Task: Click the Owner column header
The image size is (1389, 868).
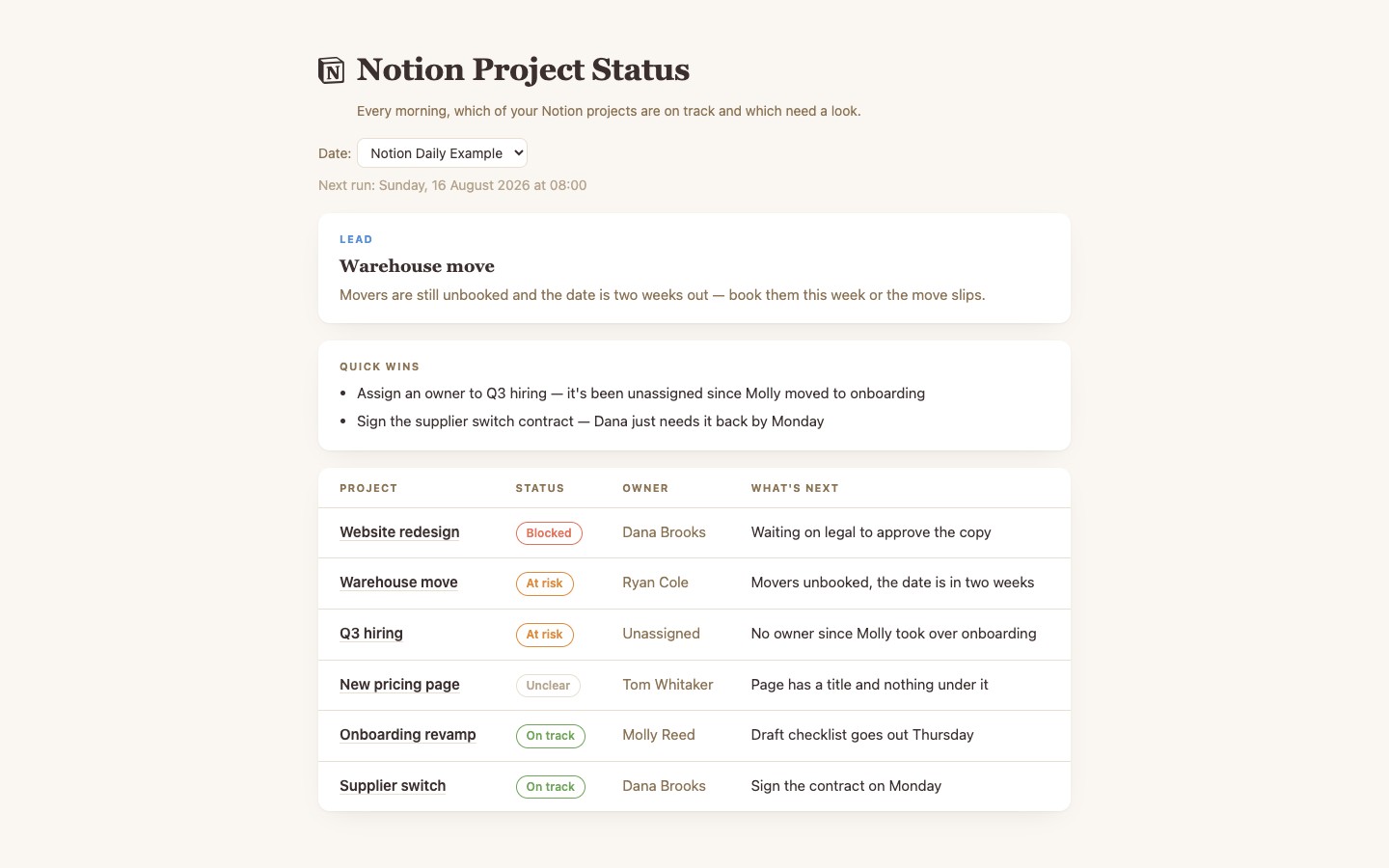Action: [x=645, y=488]
